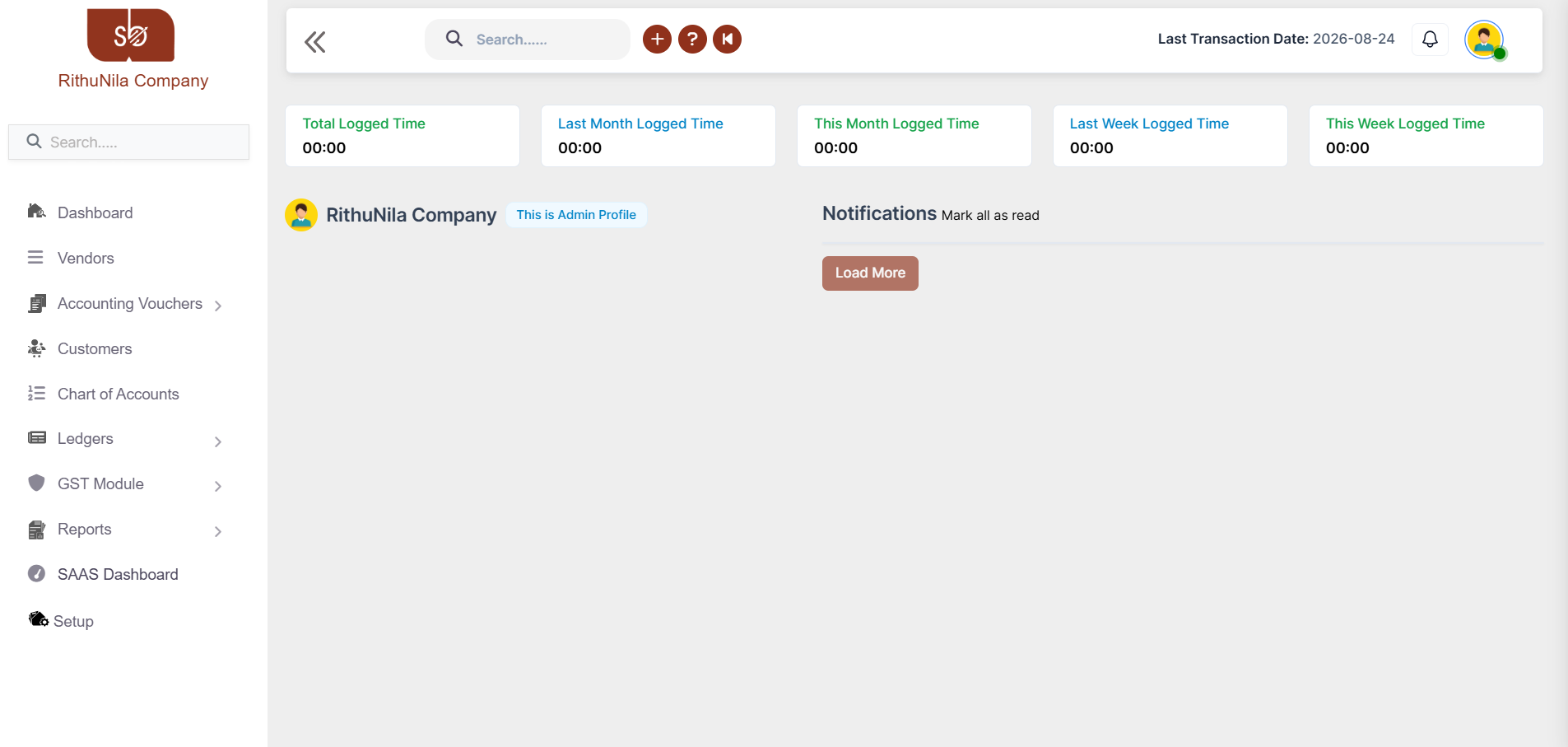Expand the Reports submenu chevron
This screenshot has width=1568, height=747.
click(x=218, y=531)
